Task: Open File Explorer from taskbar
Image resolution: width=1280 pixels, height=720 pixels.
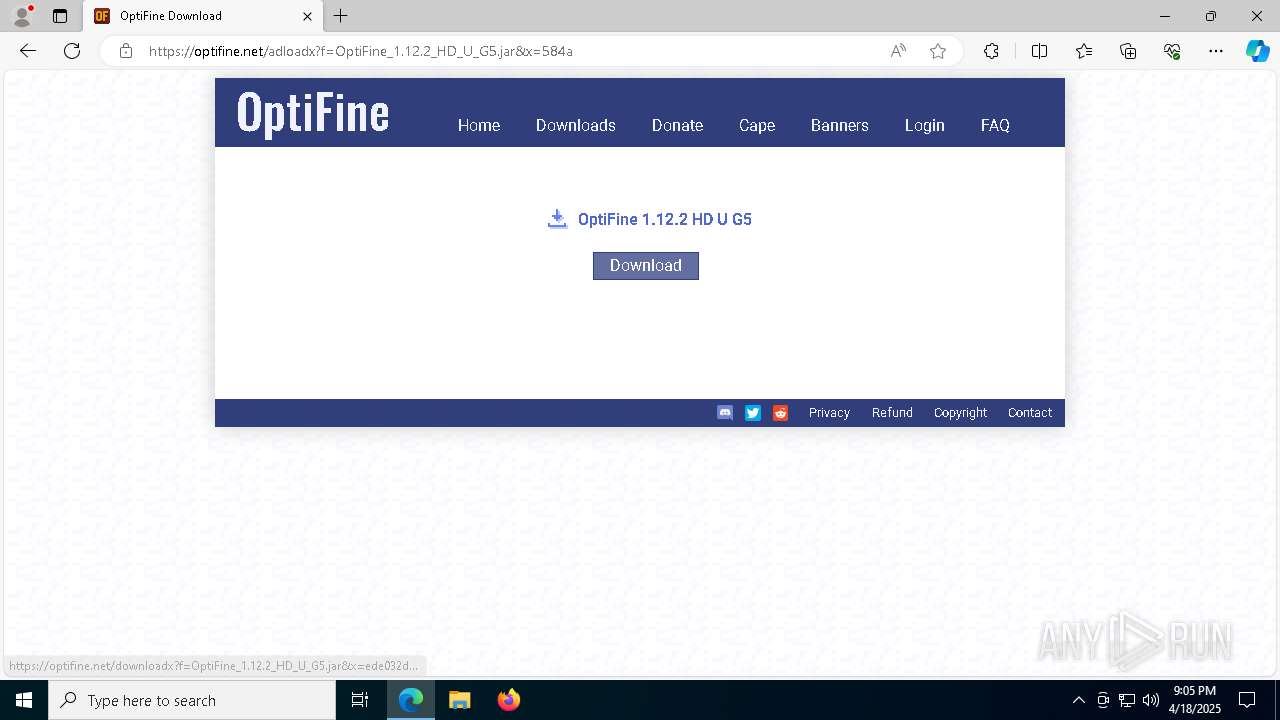Action: 459,700
